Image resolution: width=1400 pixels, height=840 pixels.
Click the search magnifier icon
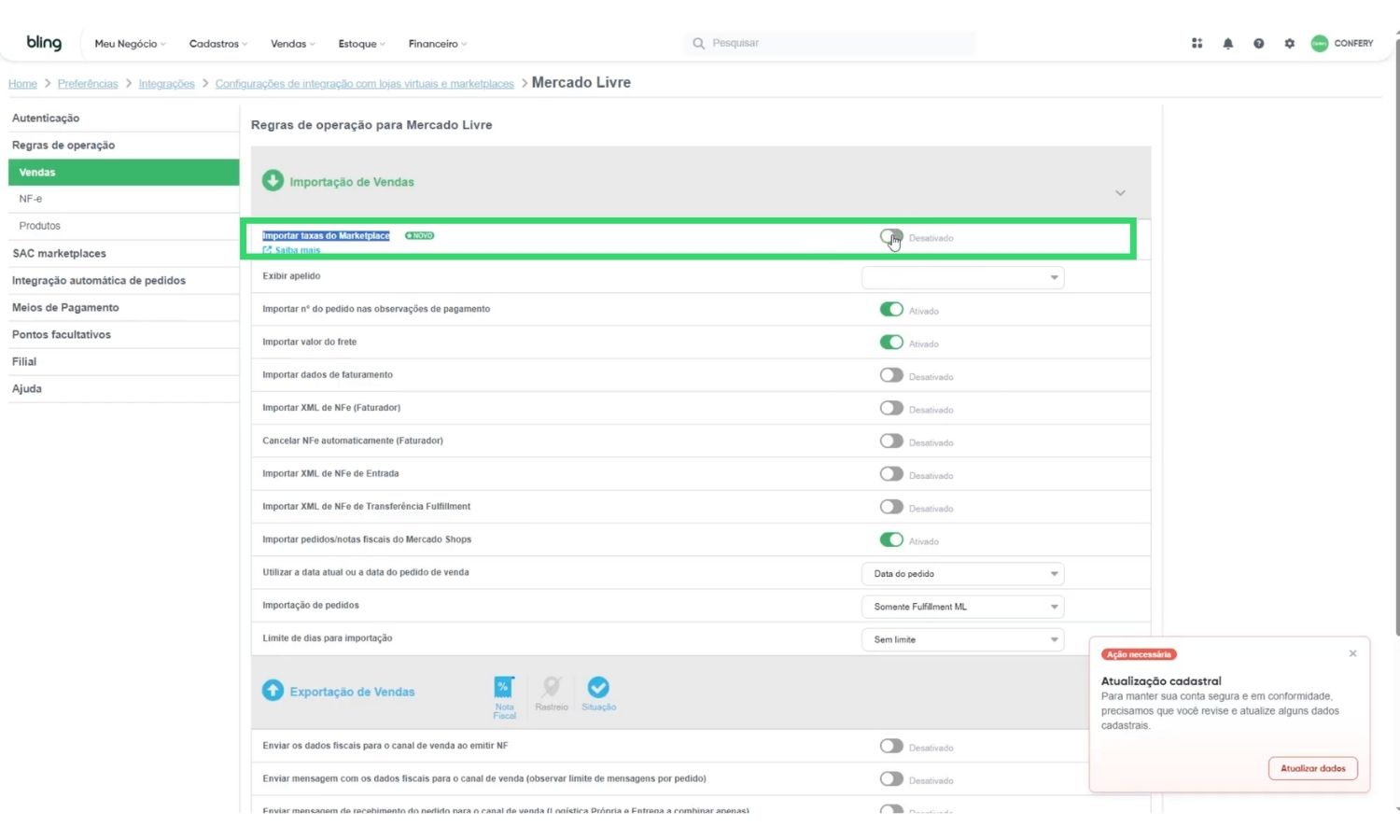[698, 43]
